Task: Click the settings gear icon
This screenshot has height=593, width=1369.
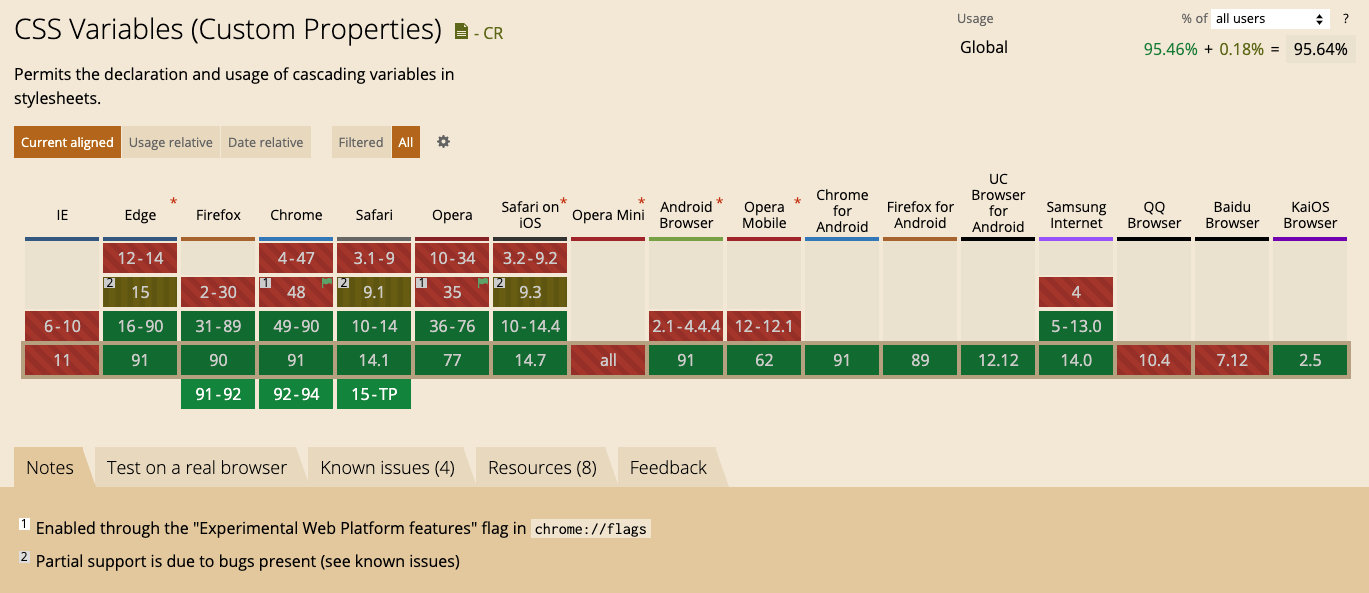Action: click(443, 142)
